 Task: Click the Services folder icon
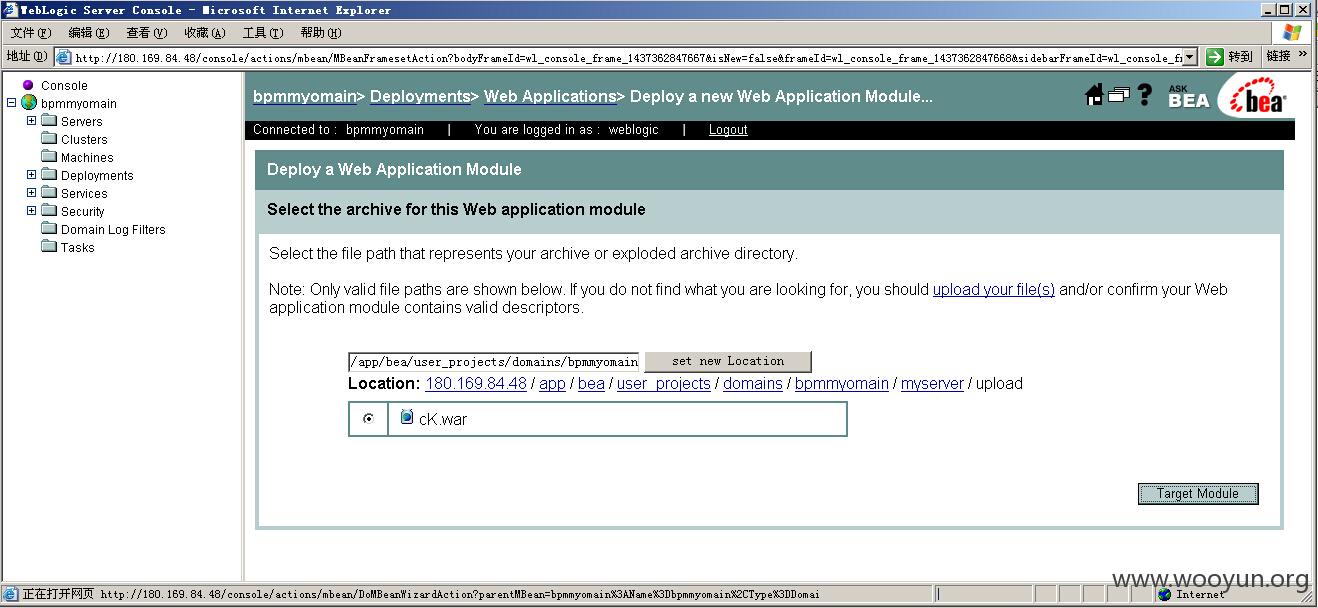tap(49, 192)
